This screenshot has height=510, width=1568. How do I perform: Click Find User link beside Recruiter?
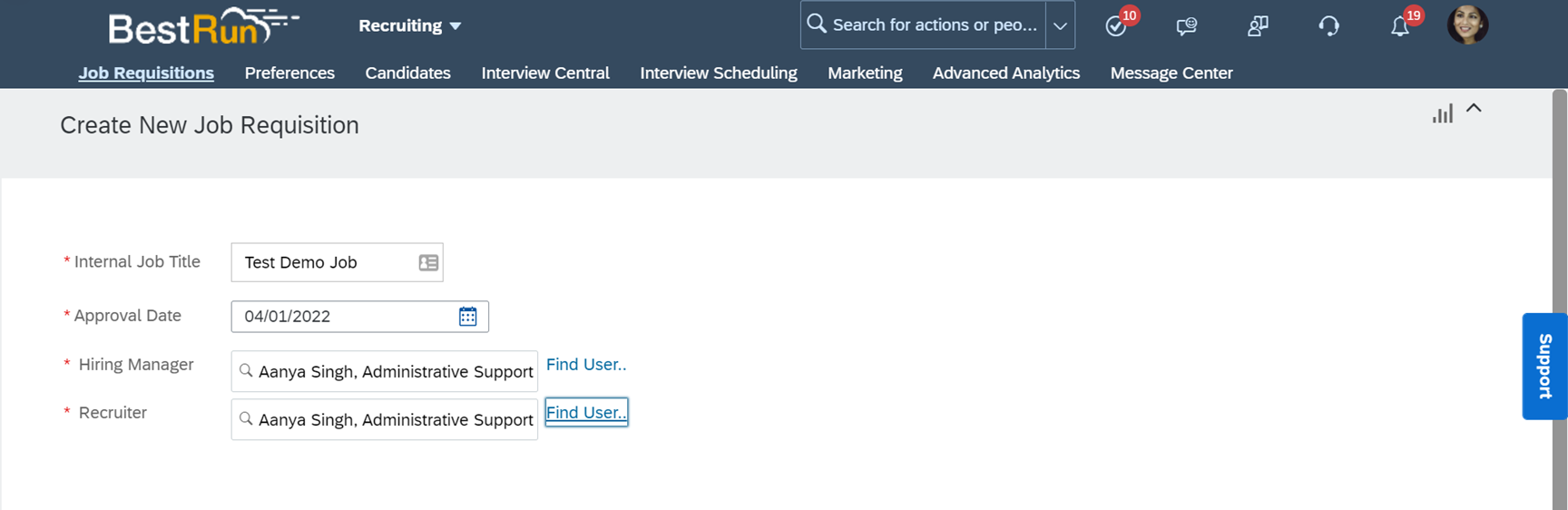tap(585, 412)
